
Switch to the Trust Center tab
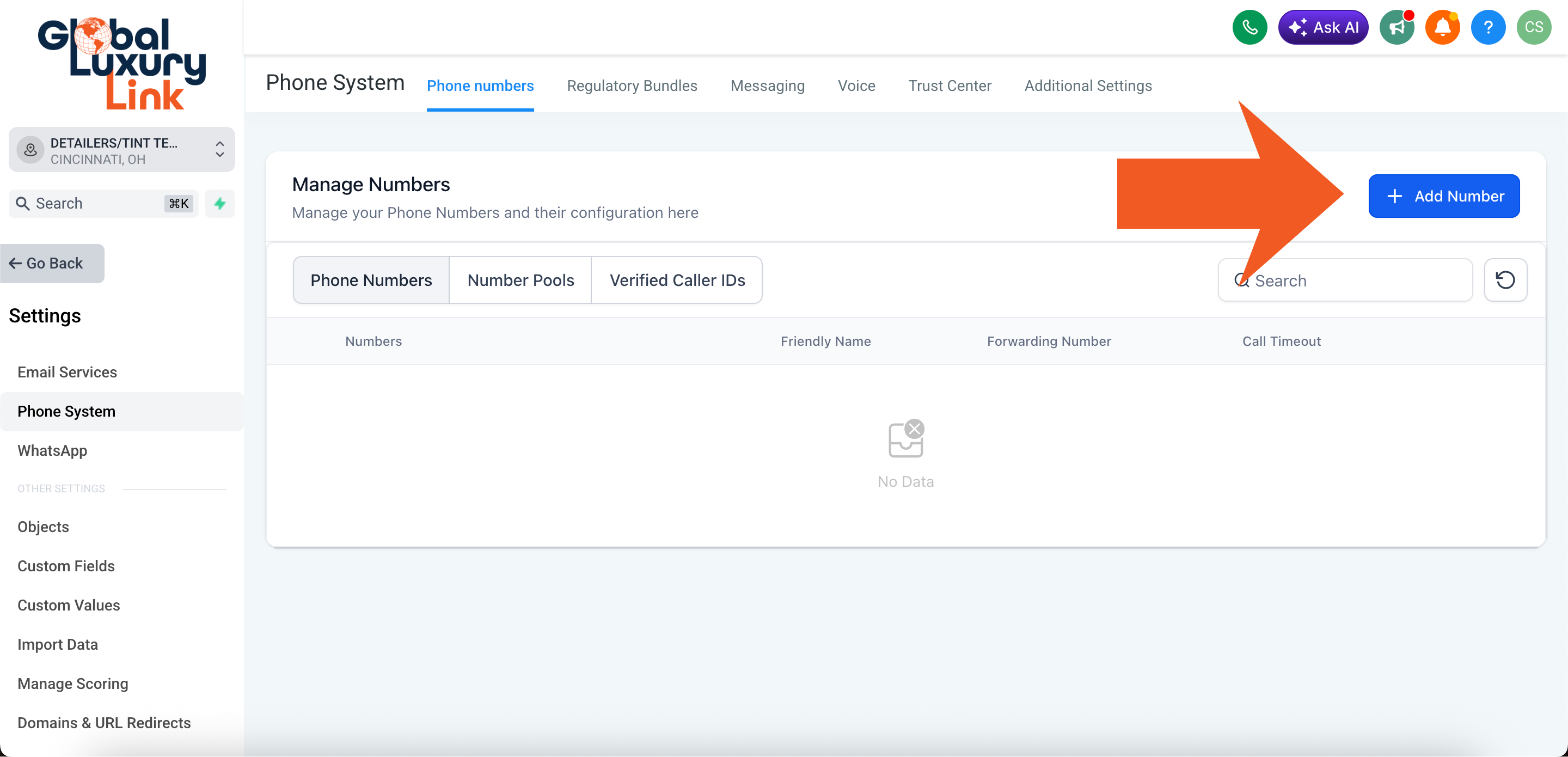click(950, 86)
